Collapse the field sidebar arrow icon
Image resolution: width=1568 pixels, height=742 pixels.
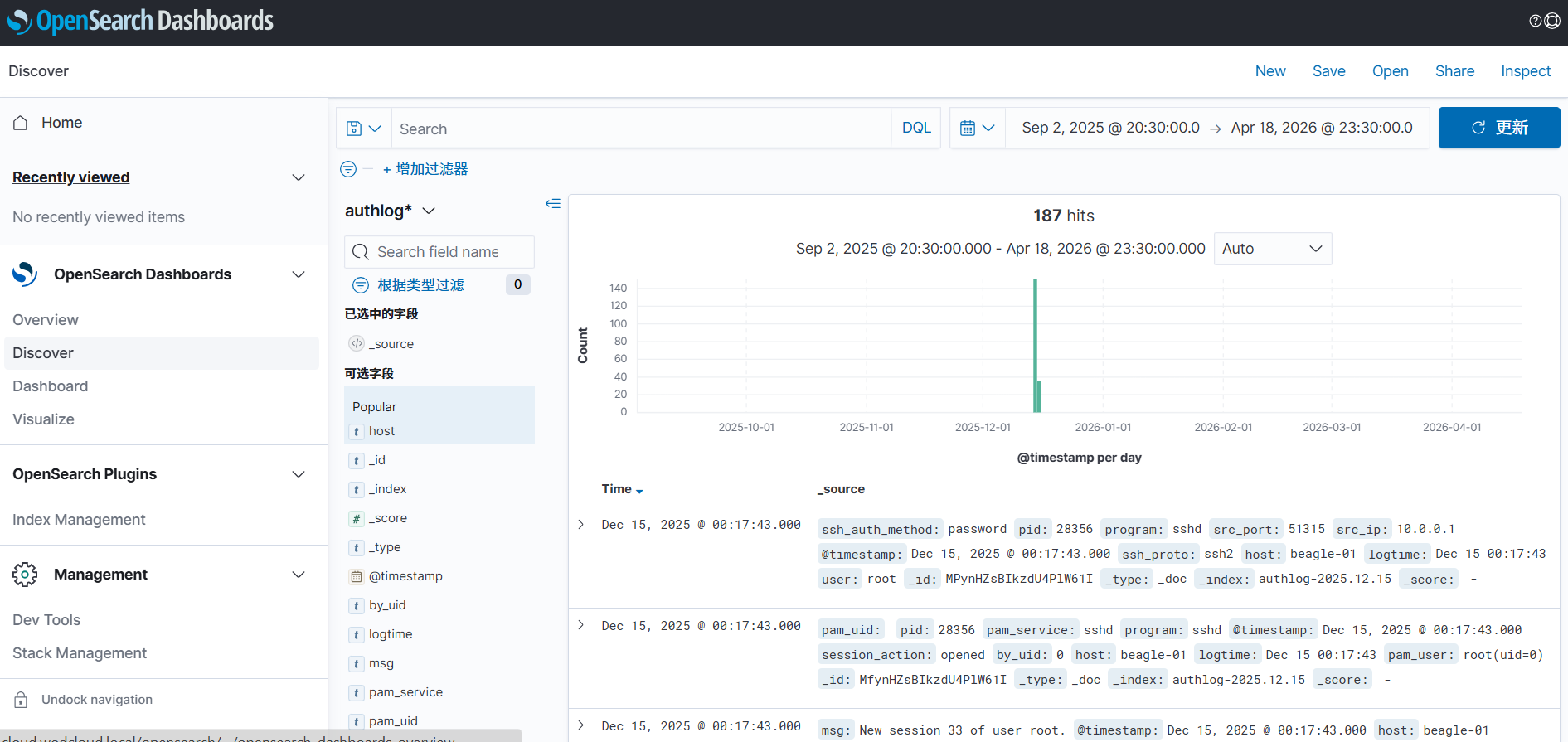553,203
